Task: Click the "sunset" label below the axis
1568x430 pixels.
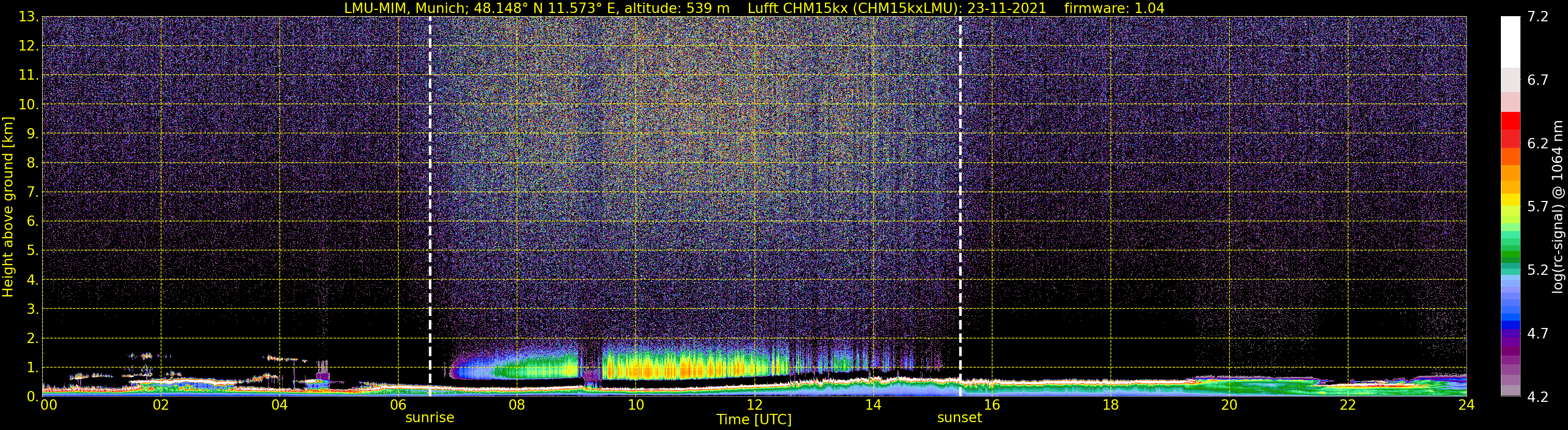Action: click(959, 418)
